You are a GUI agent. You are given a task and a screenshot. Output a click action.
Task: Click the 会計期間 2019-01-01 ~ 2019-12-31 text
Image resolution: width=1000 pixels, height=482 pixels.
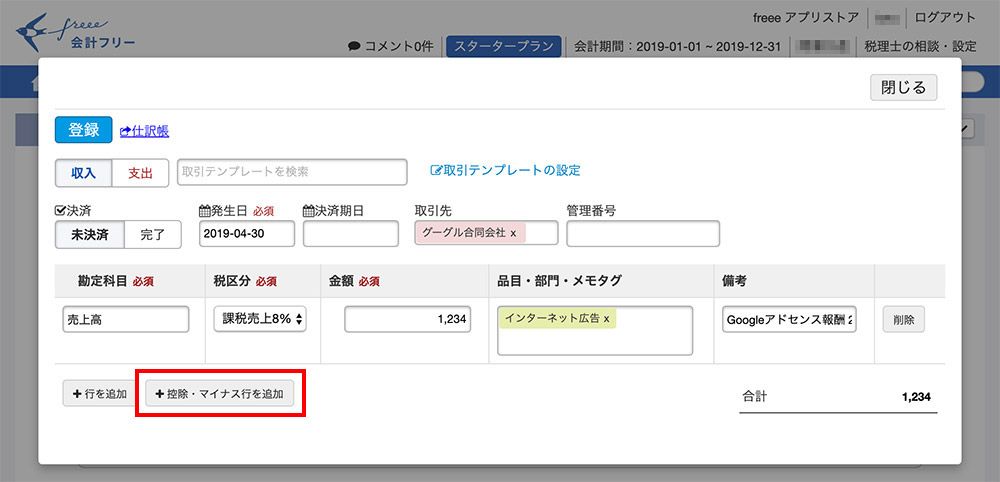tap(677, 47)
